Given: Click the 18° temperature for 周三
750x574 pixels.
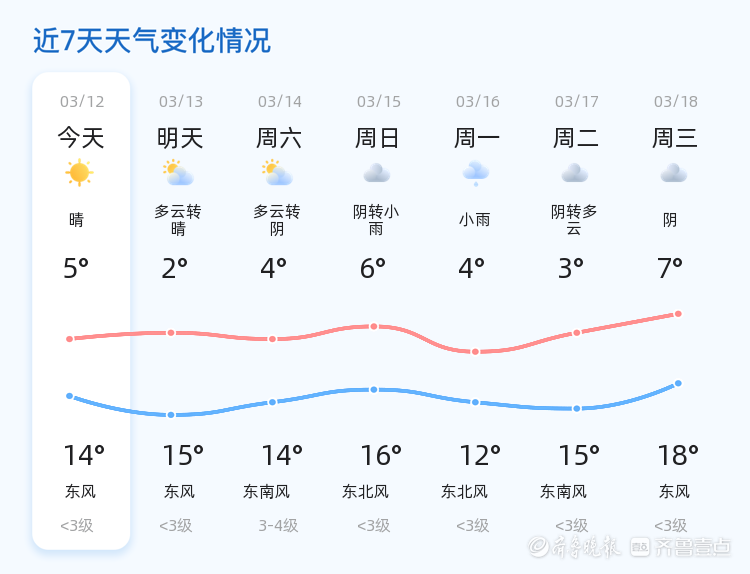Looking at the screenshot, I should [x=678, y=456].
